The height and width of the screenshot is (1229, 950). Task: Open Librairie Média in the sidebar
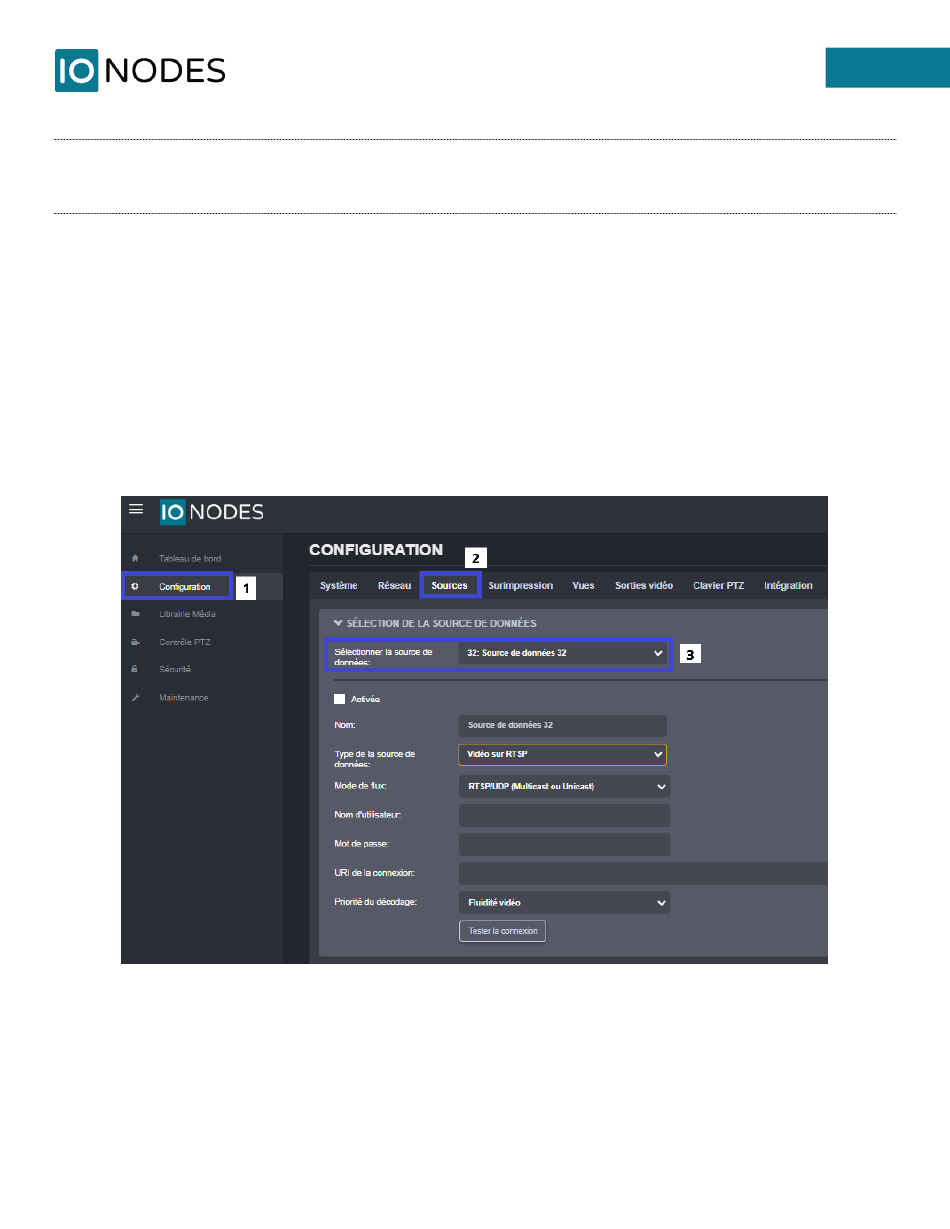click(187, 614)
